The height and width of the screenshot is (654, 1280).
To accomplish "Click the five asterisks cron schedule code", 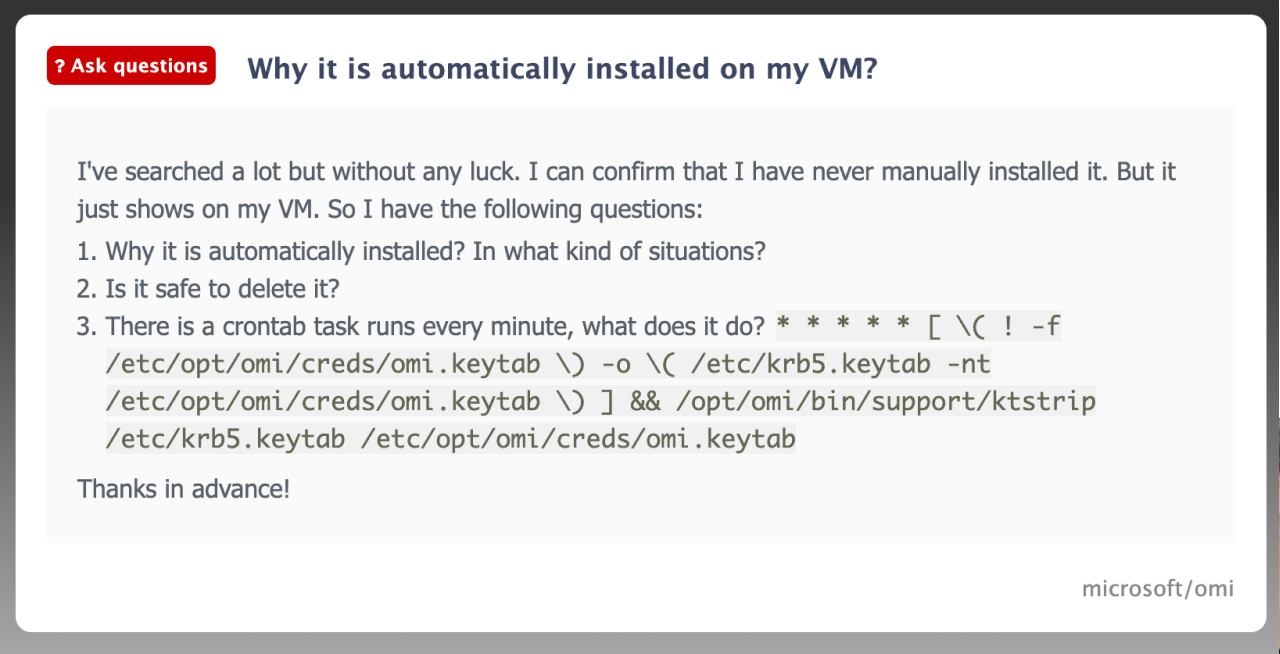I will 842,327.
